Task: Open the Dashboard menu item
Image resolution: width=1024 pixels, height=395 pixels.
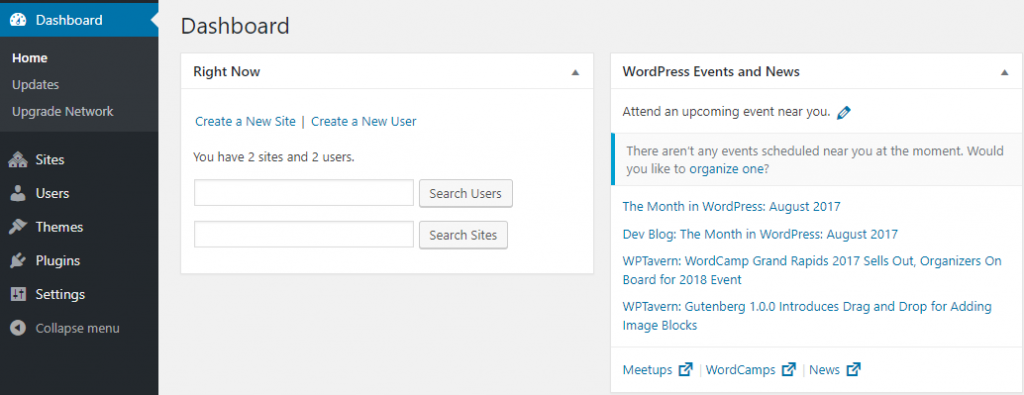Action: [x=79, y=20]
